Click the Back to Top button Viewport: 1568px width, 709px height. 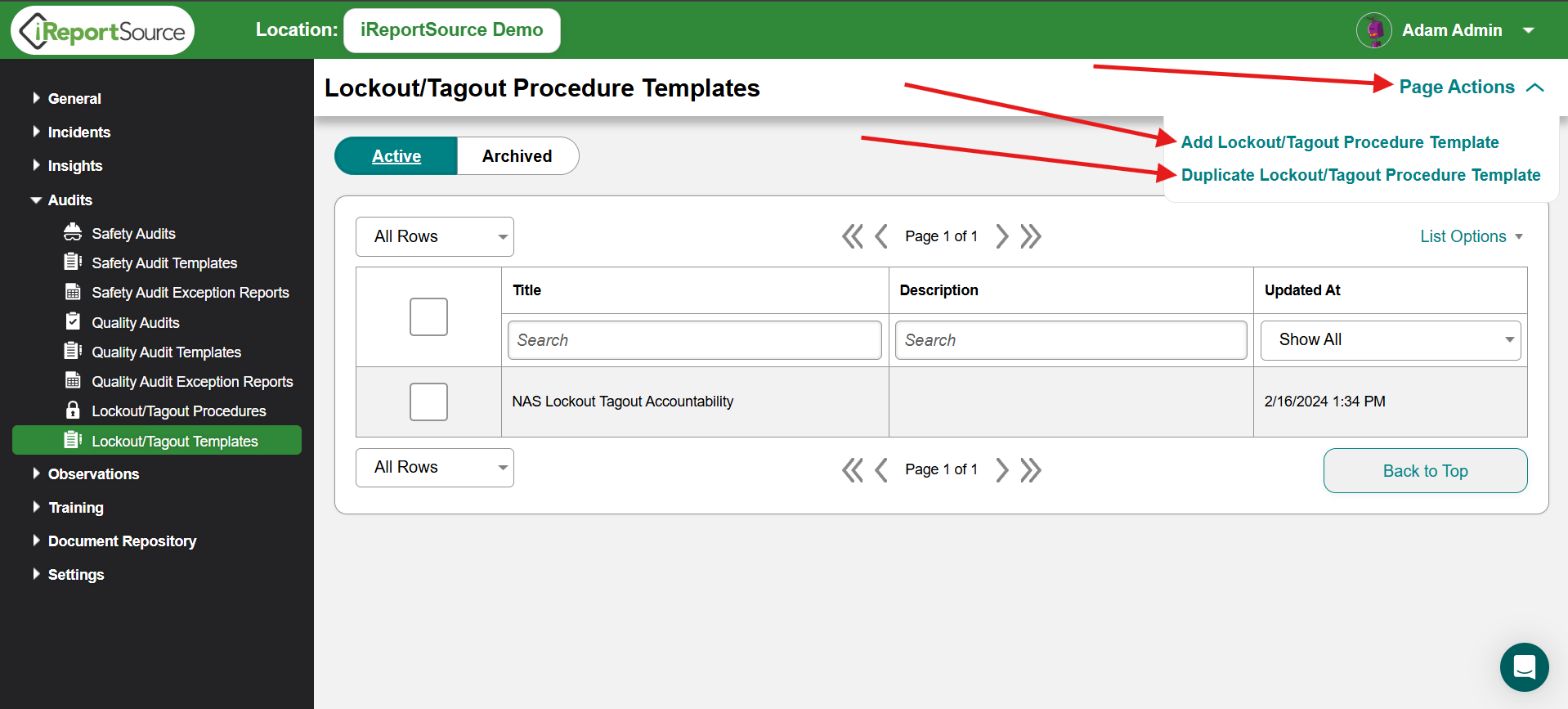pyautogui.click(x=1425, y=471)
